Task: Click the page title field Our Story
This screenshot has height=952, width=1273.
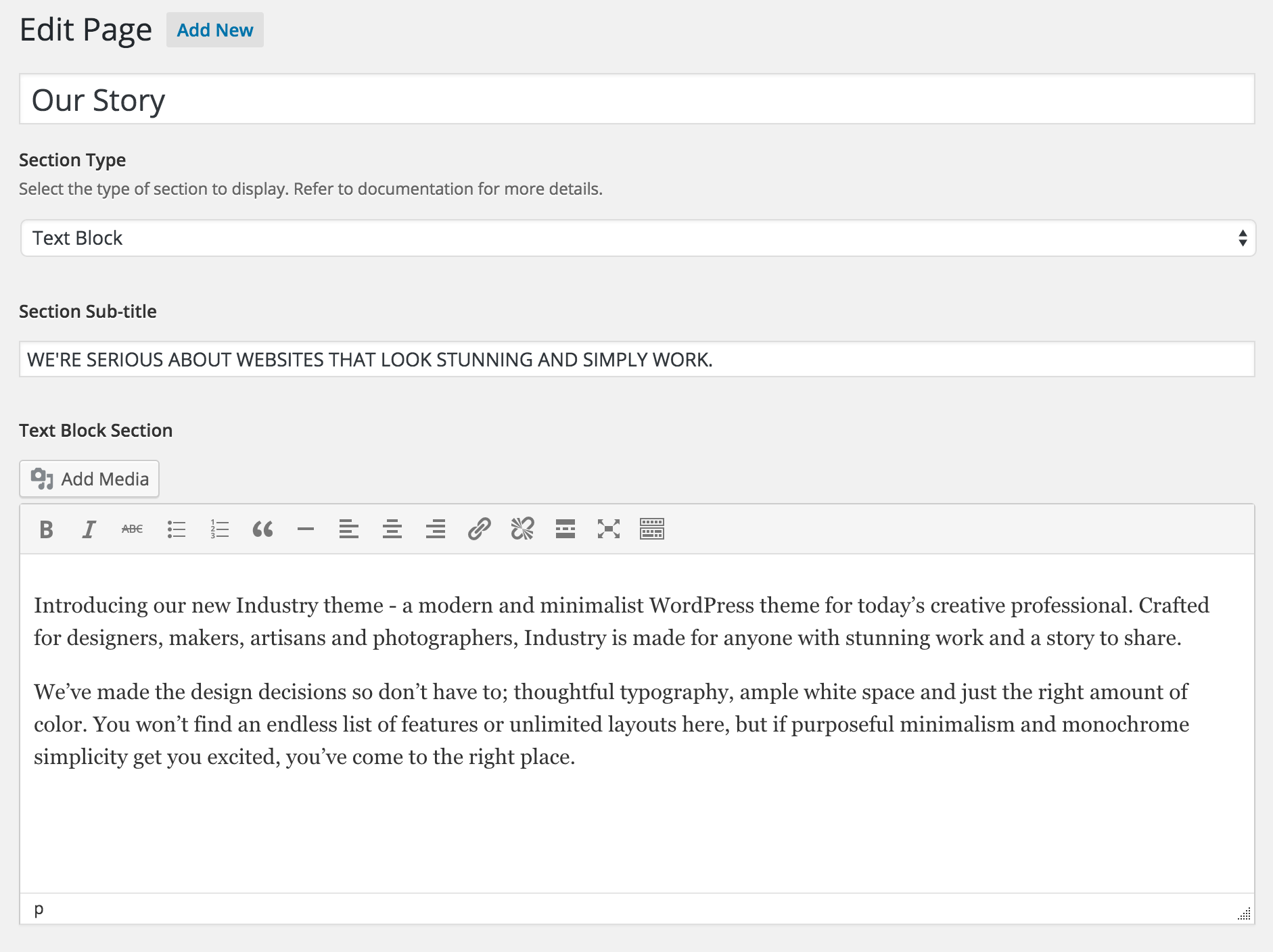Action: (637, 99)
